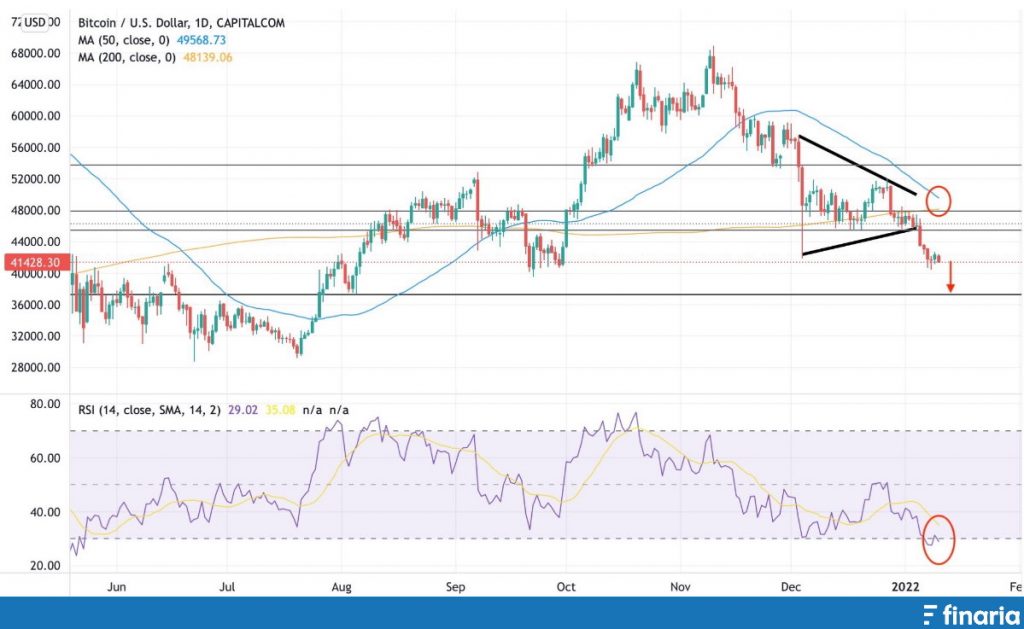
Task: Click the Sep label on the time axis
Action: (x=455, y=587)
